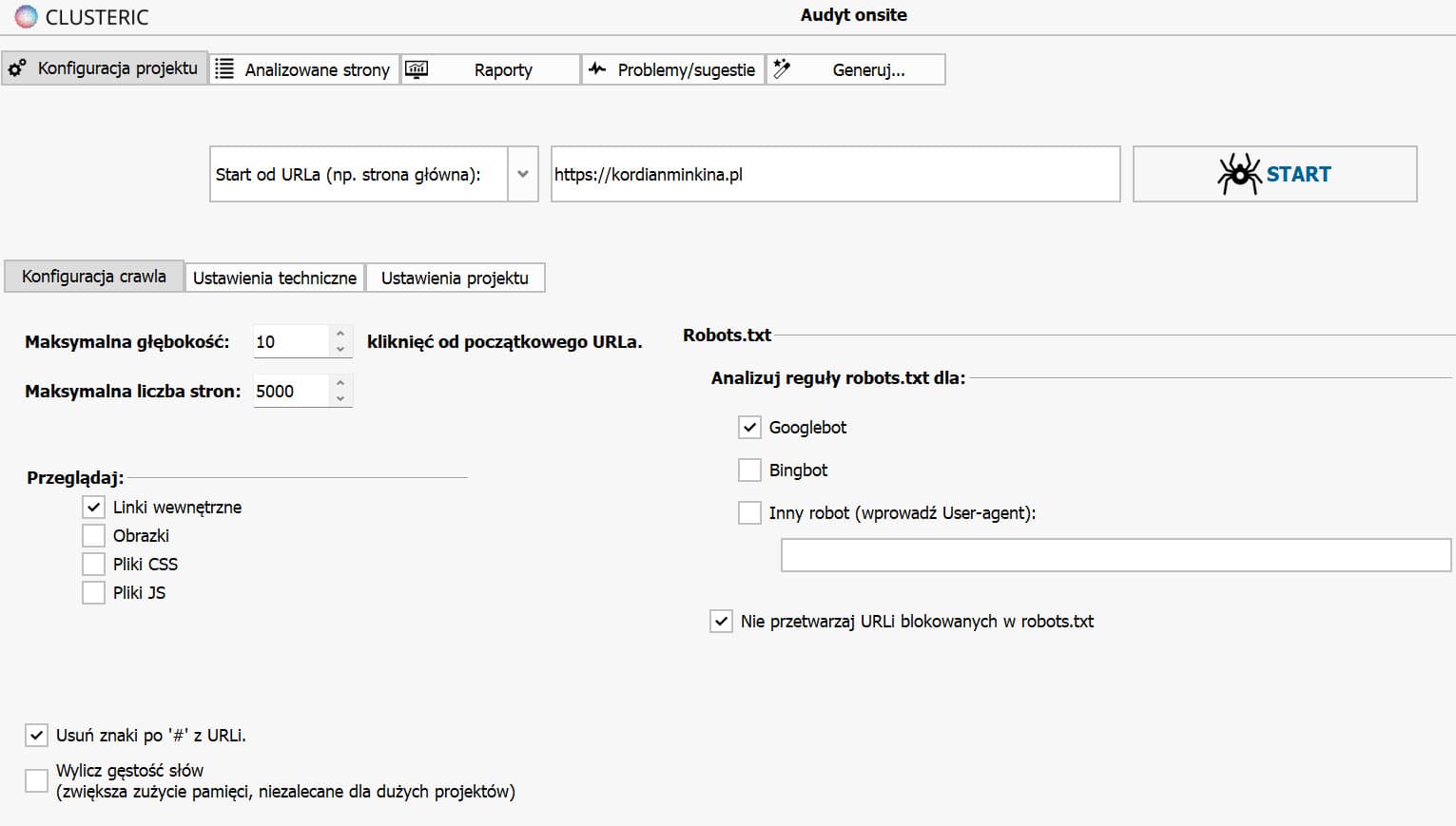Enable the Obrazki checkbox

coord(93,536)
